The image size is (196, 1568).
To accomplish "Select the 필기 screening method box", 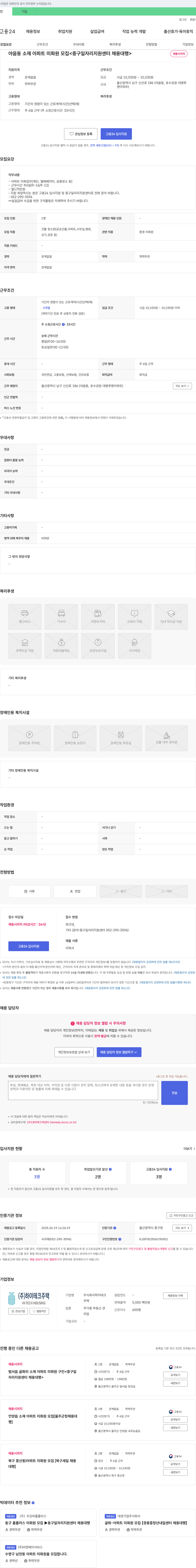I will pos(120,891).
